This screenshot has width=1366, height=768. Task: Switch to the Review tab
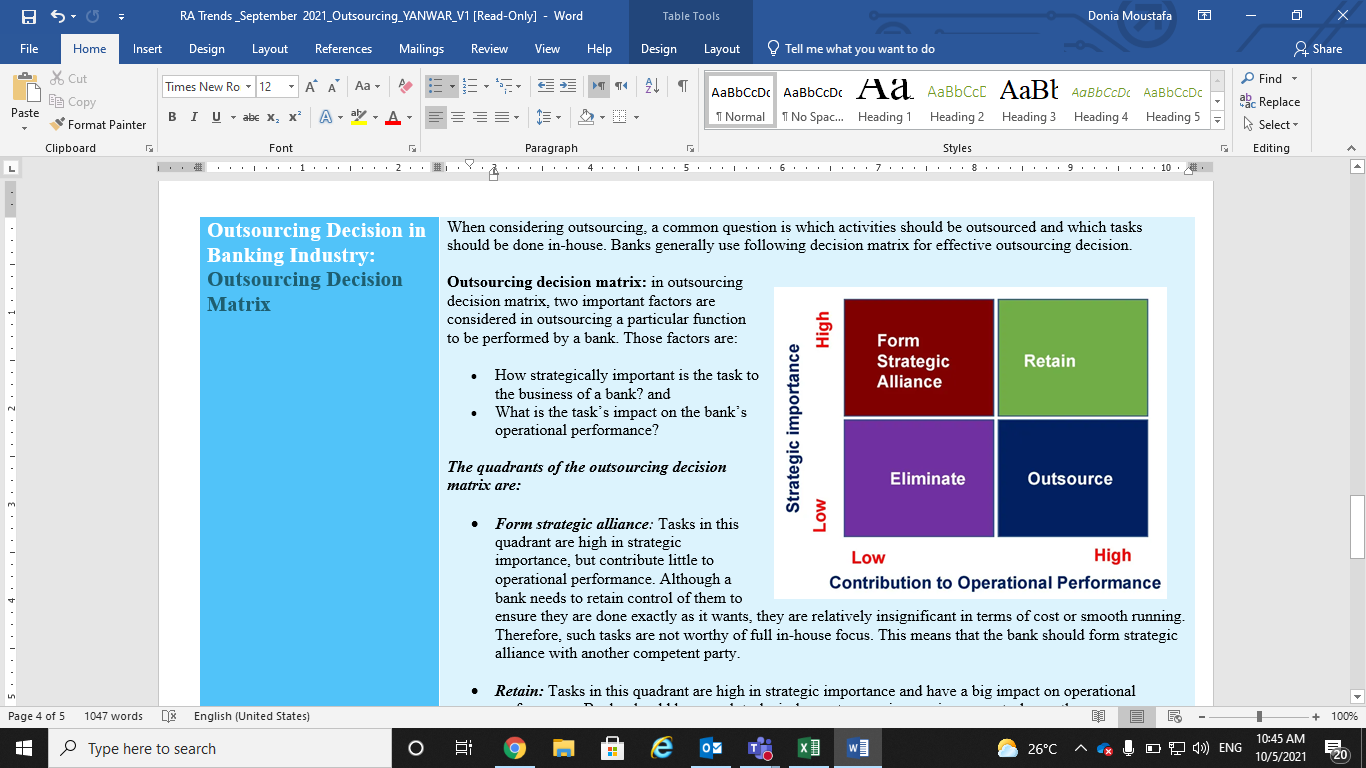point(489,49)
